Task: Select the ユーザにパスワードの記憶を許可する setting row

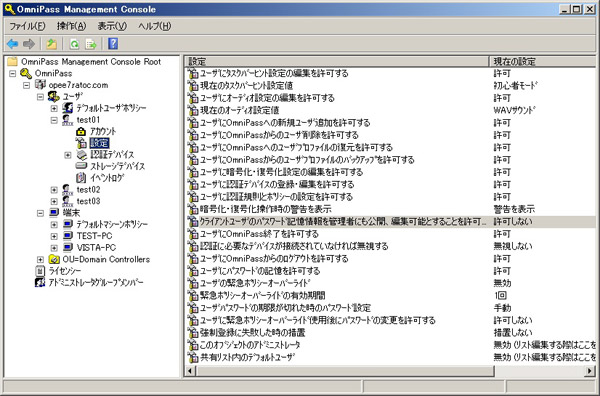Action: [390, 271]
